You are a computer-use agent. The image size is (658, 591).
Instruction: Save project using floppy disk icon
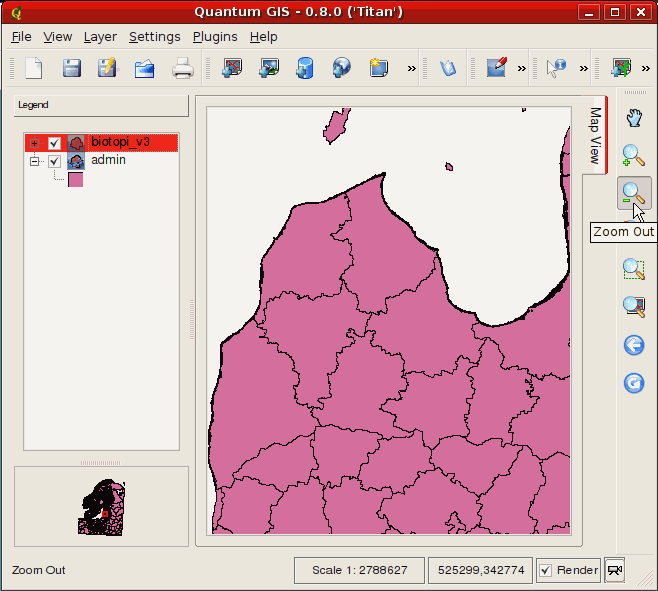72,68
